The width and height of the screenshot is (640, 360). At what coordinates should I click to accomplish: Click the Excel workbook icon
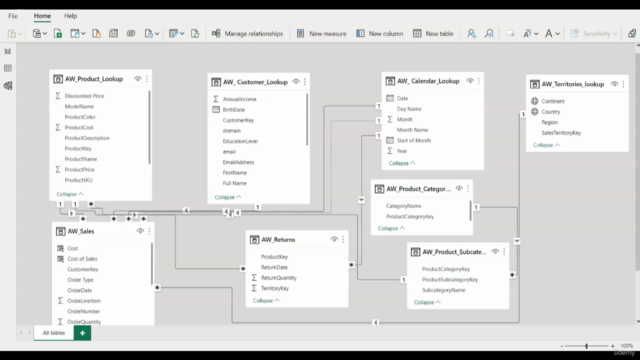pyautogui.click(x=58, y=33)
